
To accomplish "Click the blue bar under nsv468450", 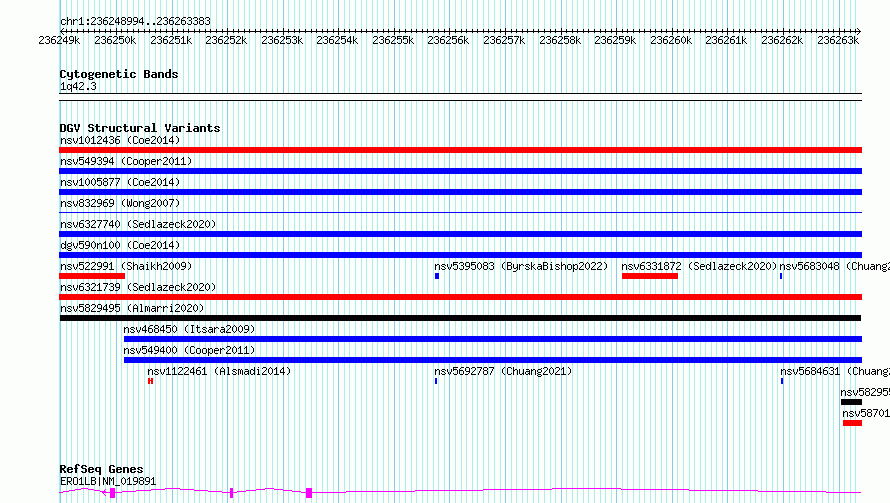I will click(x=493, y=339).
